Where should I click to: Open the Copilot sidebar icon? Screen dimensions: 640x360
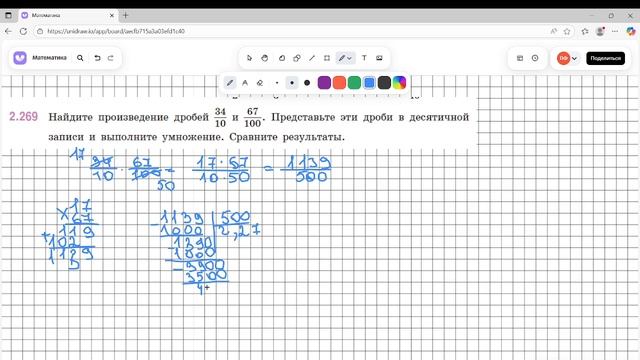[x=631, y=31]
